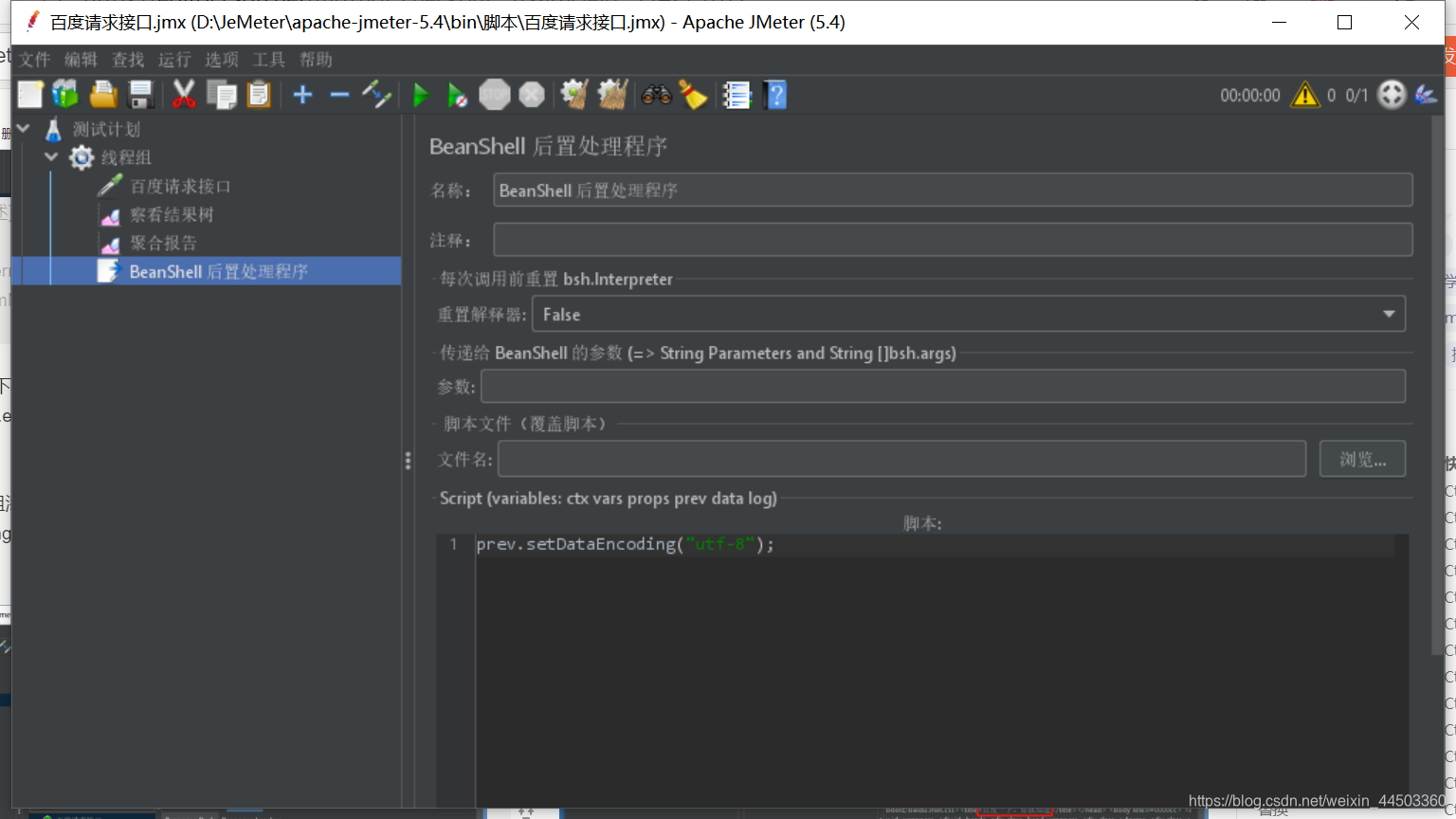
Task: Click the 注释 input field
Action: pos(953,240)
